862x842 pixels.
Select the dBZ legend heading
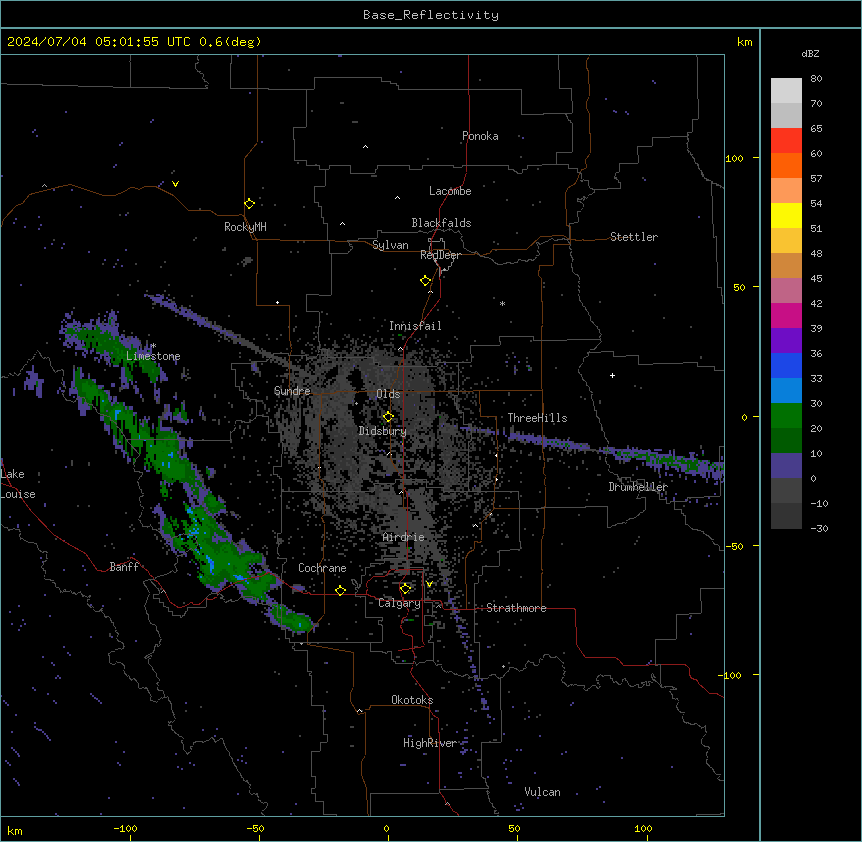(810, 53)
